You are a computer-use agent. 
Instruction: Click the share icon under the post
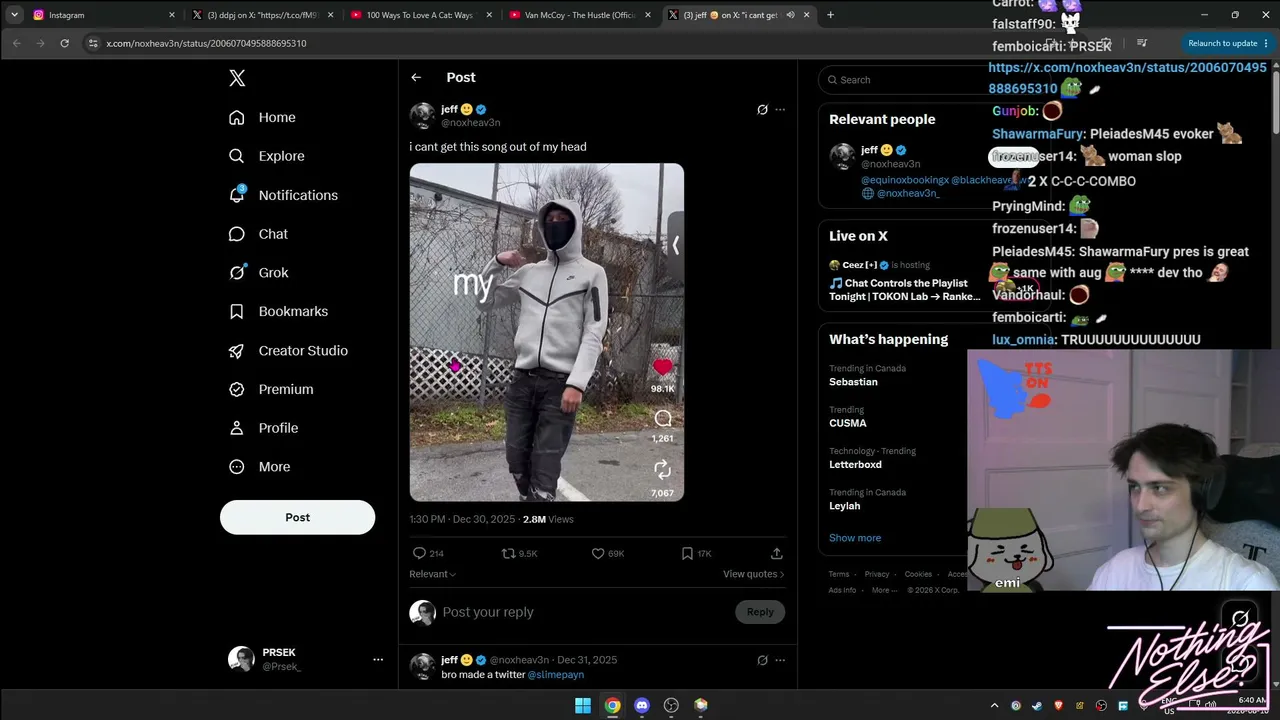(776, 553)
